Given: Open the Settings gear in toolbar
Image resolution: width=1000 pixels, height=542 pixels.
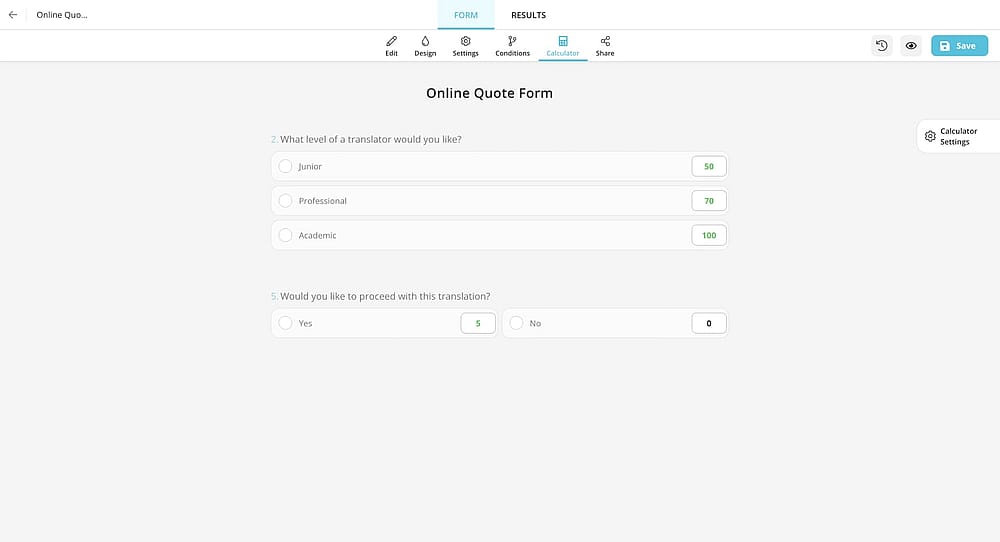Looking at the screenshot, I should click(466, 46).
